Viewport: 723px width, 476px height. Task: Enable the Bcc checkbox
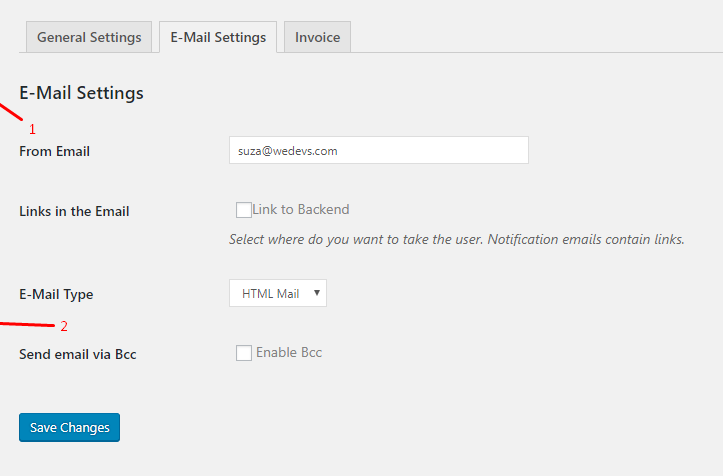coord(243,353)
